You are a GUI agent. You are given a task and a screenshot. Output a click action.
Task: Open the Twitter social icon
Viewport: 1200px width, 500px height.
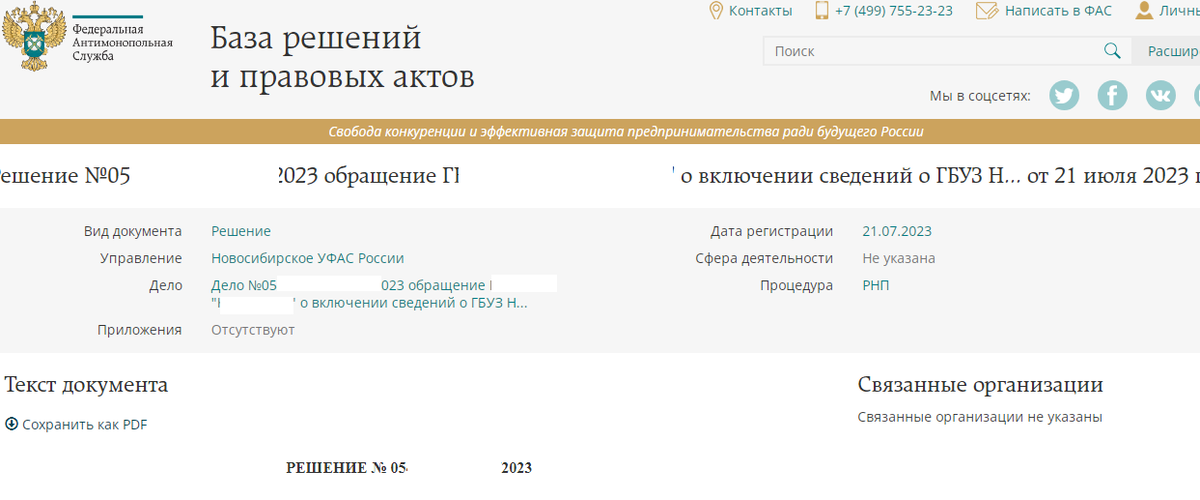pos(1065,95)
